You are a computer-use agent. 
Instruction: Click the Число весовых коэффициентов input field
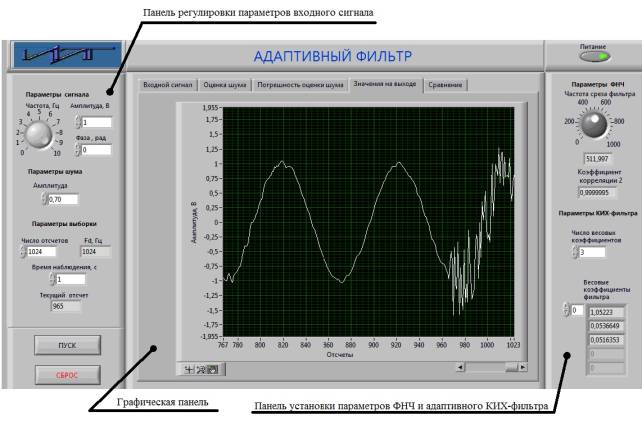(x=592, y=252)
